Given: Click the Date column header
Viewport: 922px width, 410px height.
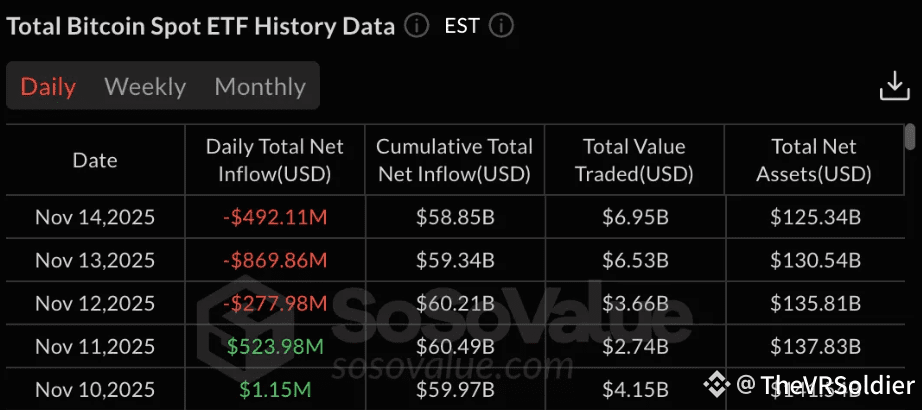Looking at the screenshot, I should pos(95,160).
